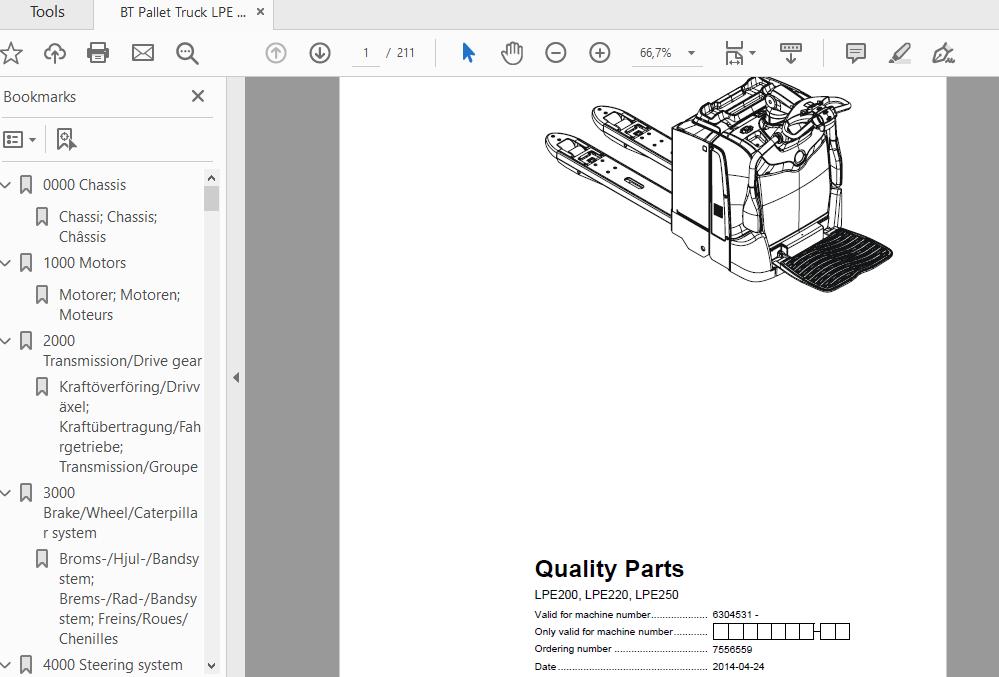Close the Bookmarks panel
The width and height of the screenshot is (999, 677).
[x=198, y=96]
